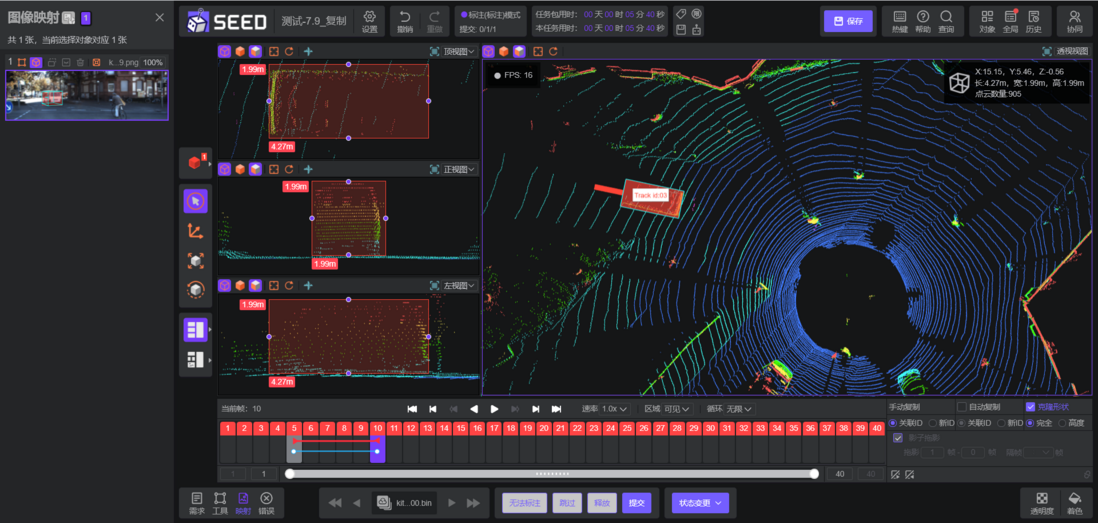Viewport: 1098px width, 523px height.
Task: Click the timeline range slider's right handle
Action: coord(814,474)
